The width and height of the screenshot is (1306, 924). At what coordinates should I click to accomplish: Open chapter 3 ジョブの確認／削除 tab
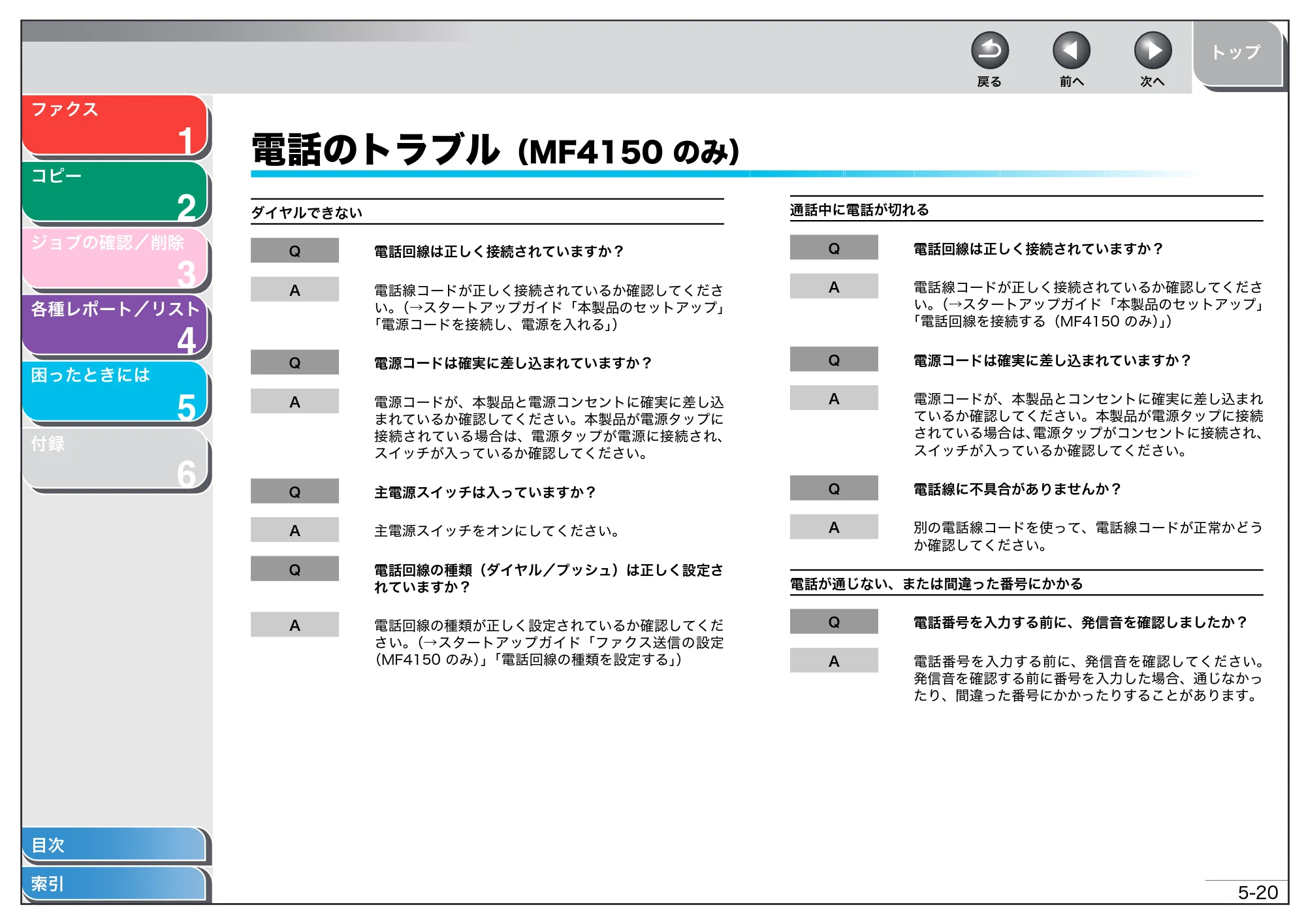tap(115, 259)
